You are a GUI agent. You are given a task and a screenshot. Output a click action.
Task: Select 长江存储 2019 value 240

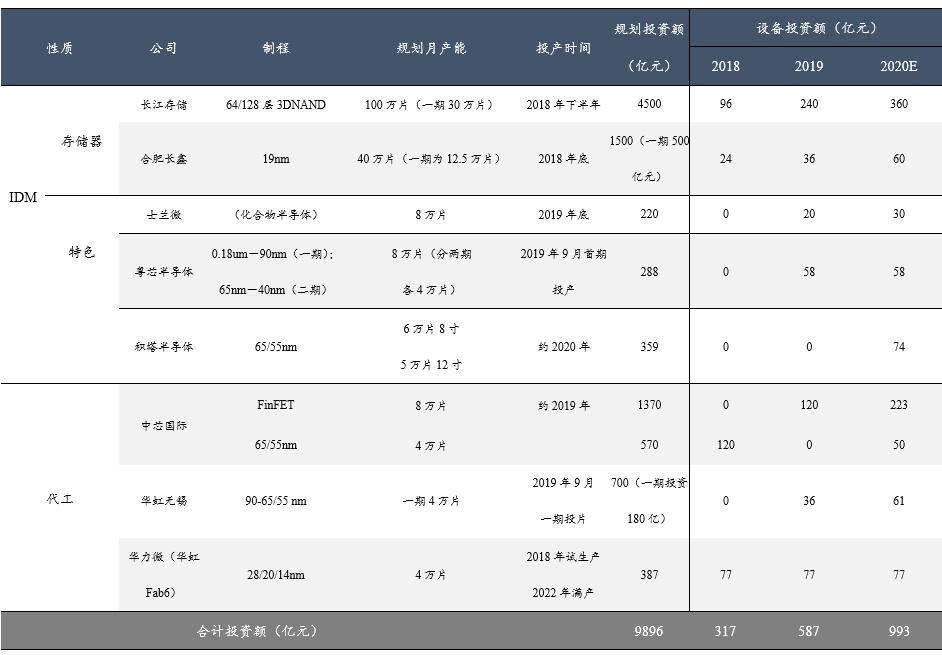tap(809, 104)
